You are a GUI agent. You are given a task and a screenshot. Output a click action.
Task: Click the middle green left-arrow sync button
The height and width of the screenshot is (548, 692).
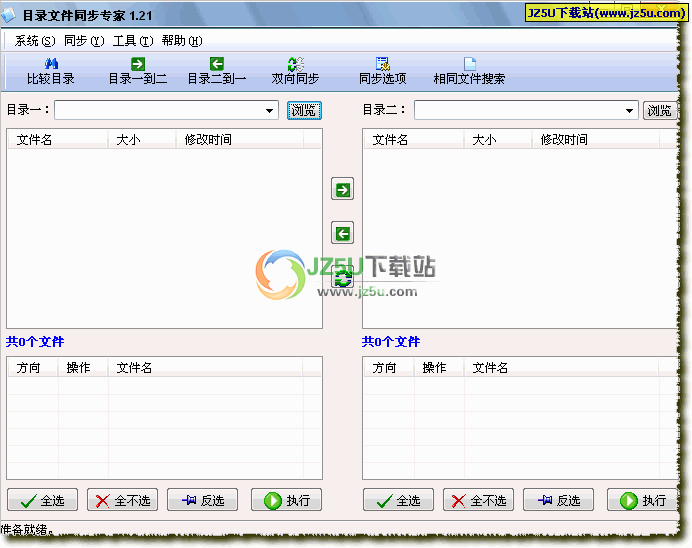[342, 233]
